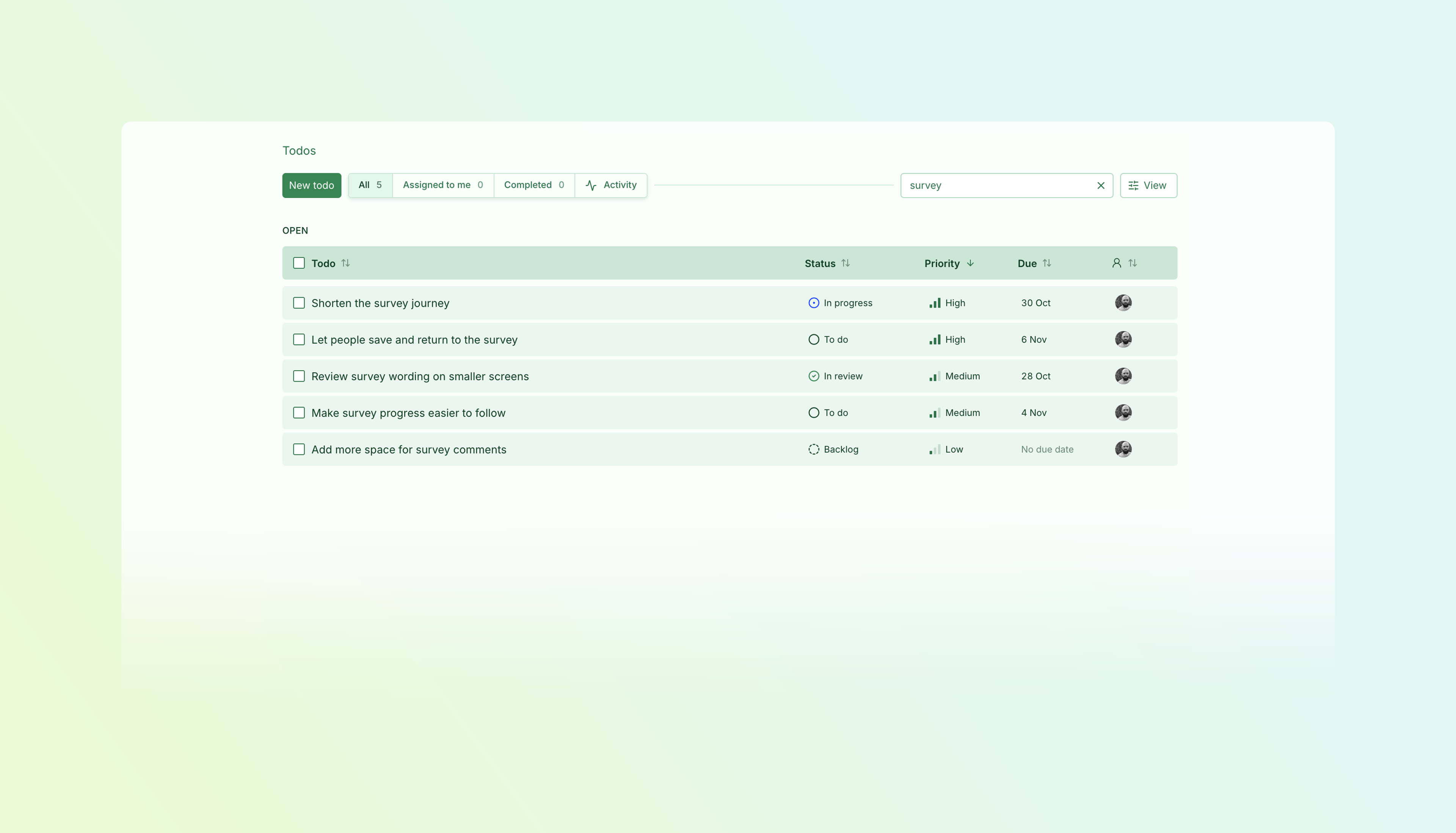Click High priority bars for Shorten the survey journey
The image size is (1456, 833).
[x=935, y=303]
